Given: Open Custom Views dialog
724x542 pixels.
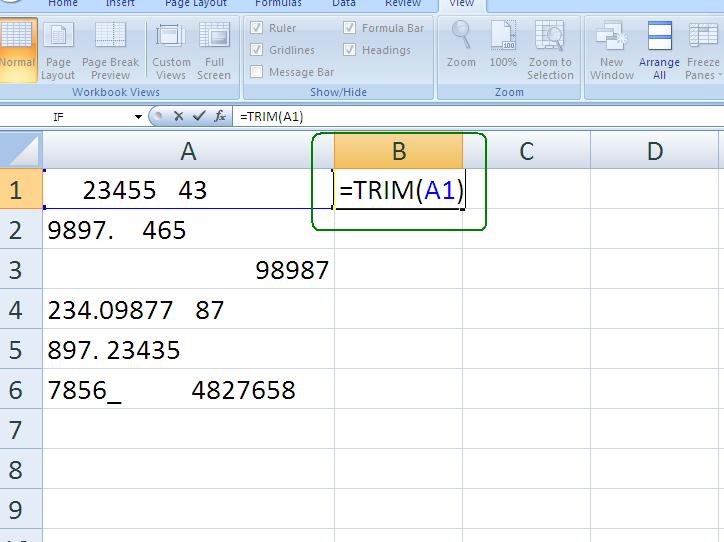Looking at the screenshot, I should tap(171, 51).
